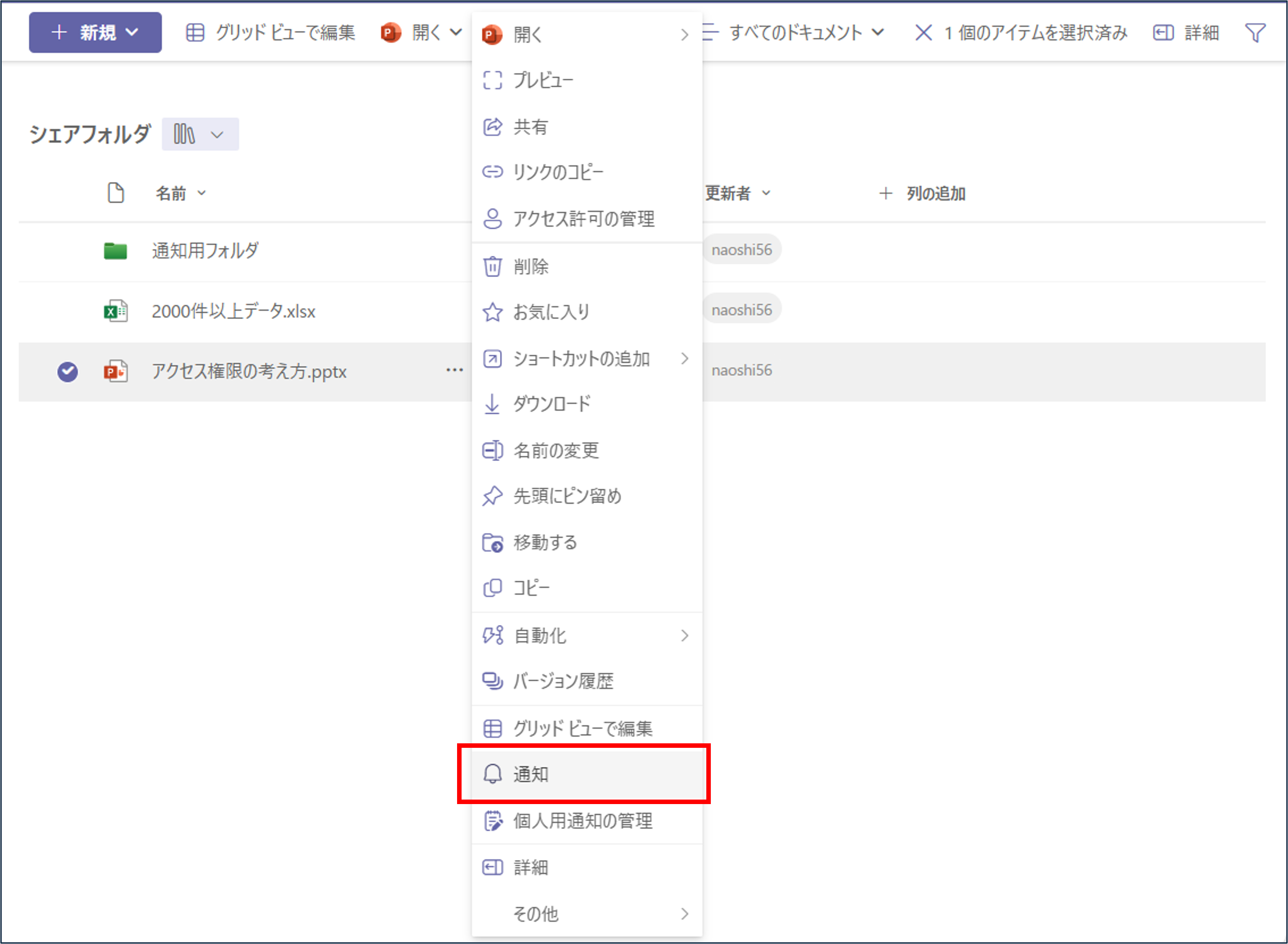Choose グリッド ビューで編集 in the context menu
This screenshot has width=1288, height=944.
pos(587,728)
